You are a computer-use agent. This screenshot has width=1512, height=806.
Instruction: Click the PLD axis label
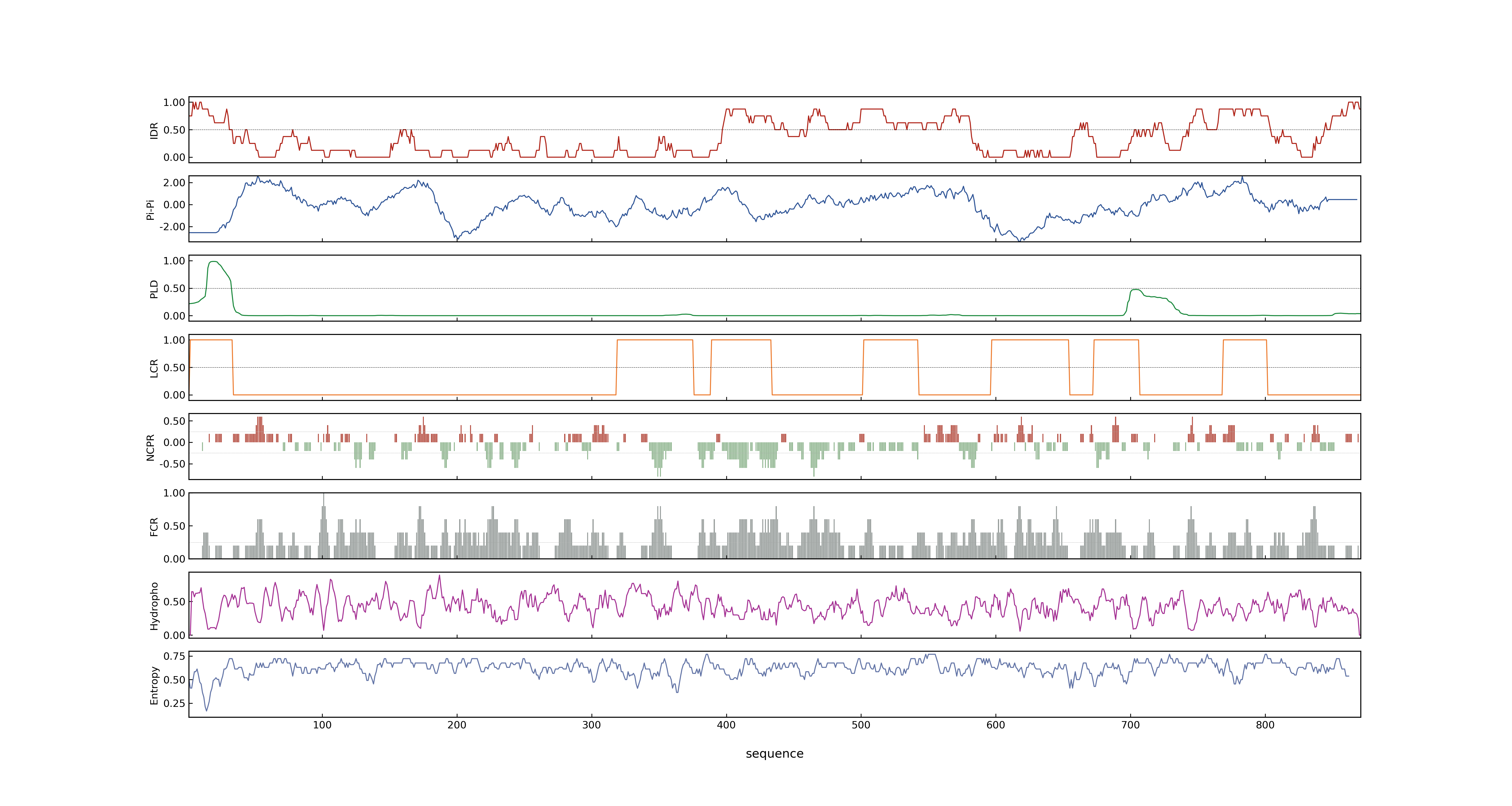click(154, 288)
